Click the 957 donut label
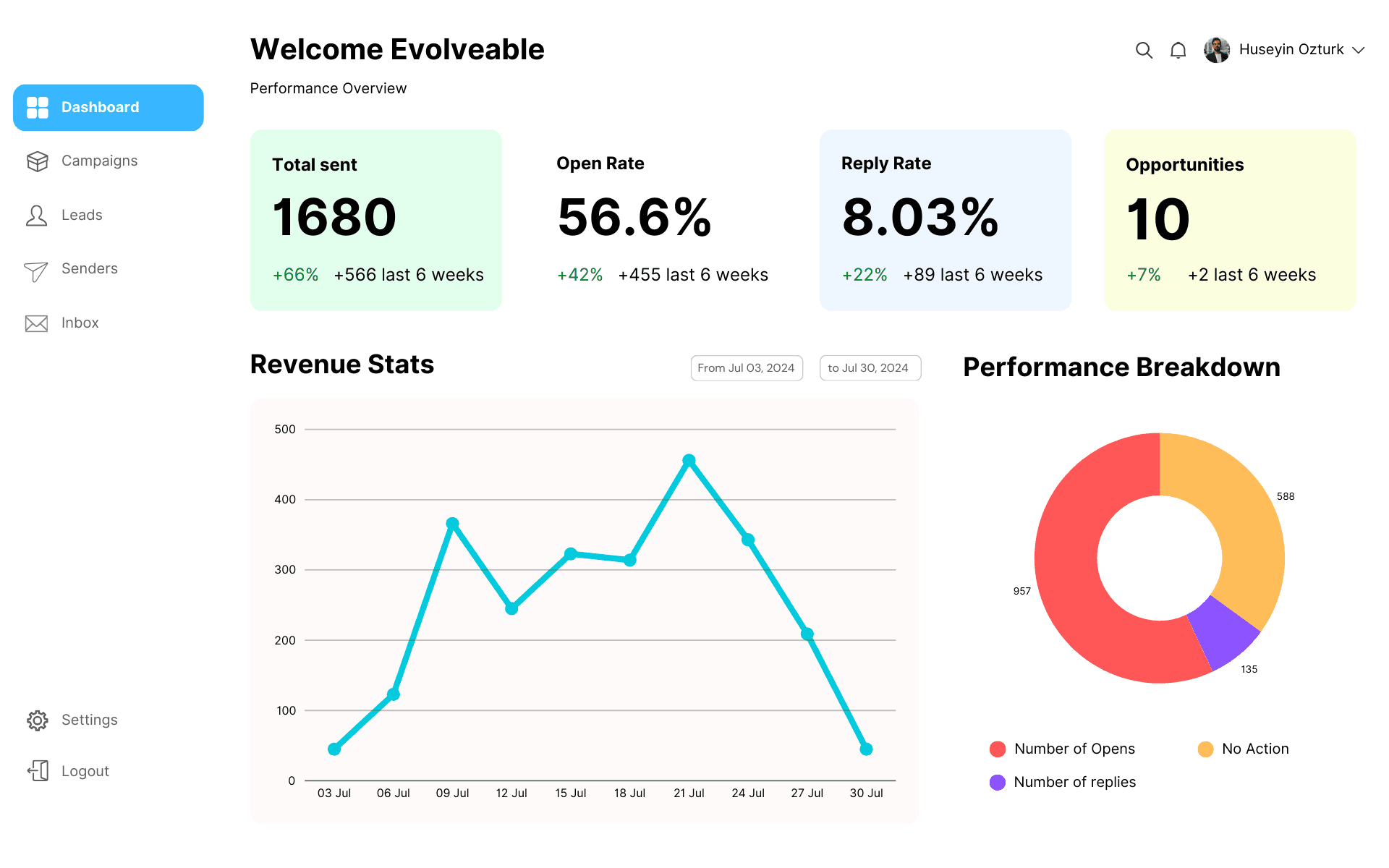Viewport: 1389px width, 868px height. click(x=1021, y=591)
